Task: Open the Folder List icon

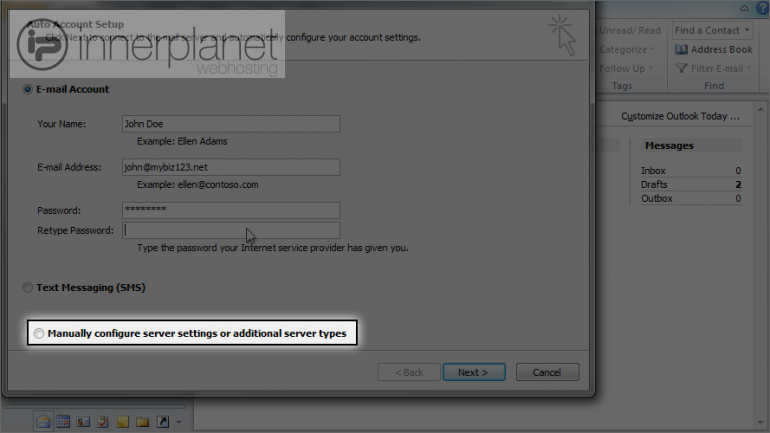Action: [x=143, y=422]
